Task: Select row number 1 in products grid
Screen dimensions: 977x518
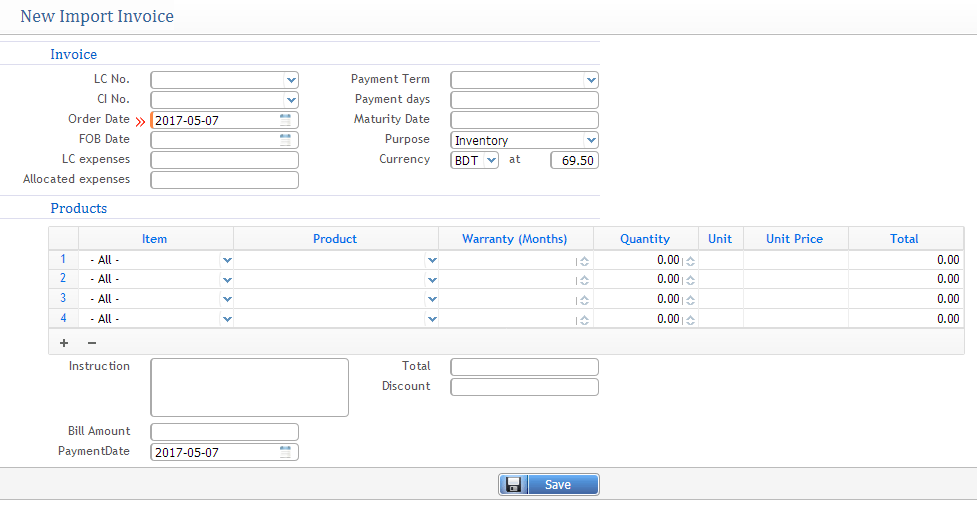Action: coord(63,259)
